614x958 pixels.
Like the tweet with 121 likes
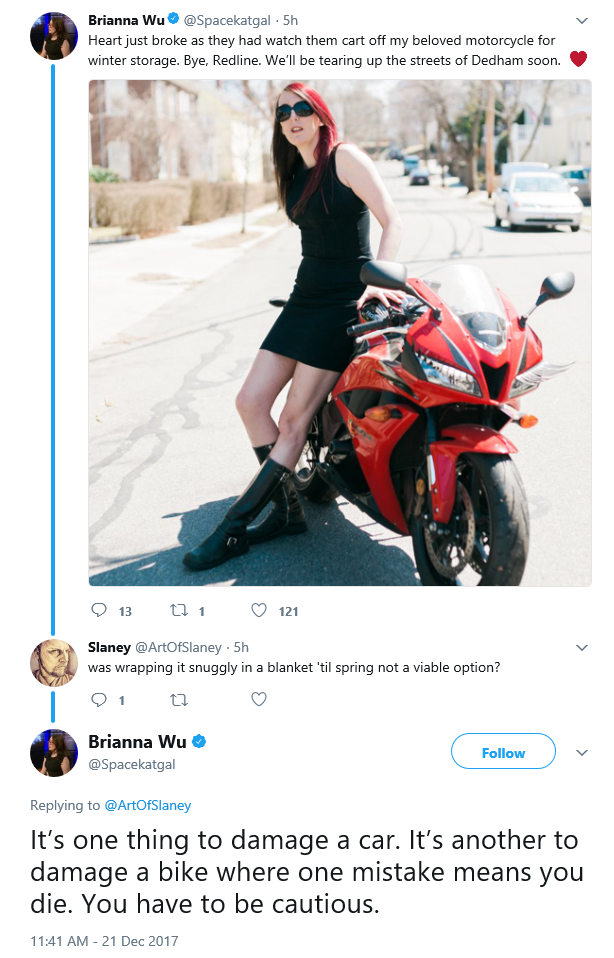click(x=259, y=610)
